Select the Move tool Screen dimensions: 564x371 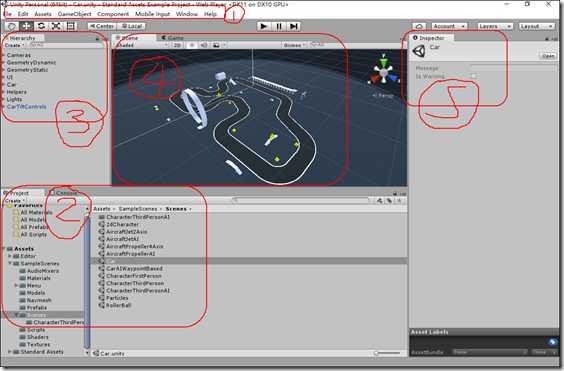tap(26, 26)
